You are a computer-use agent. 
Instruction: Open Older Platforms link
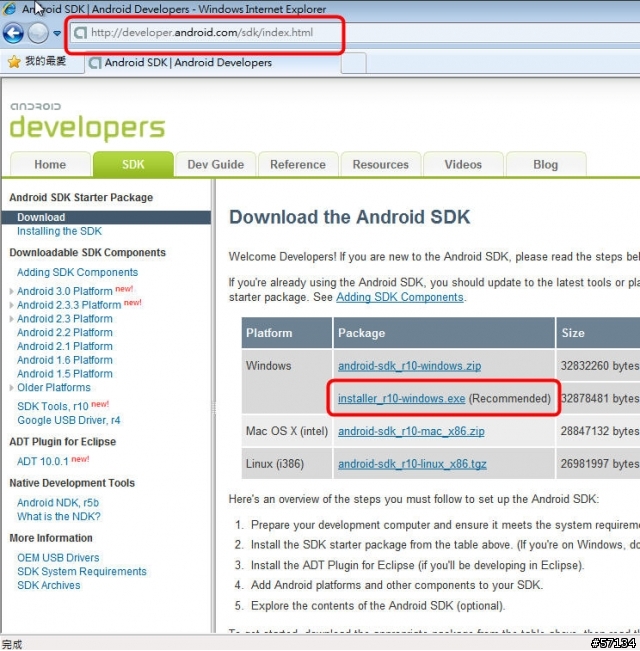pos(54,388)
